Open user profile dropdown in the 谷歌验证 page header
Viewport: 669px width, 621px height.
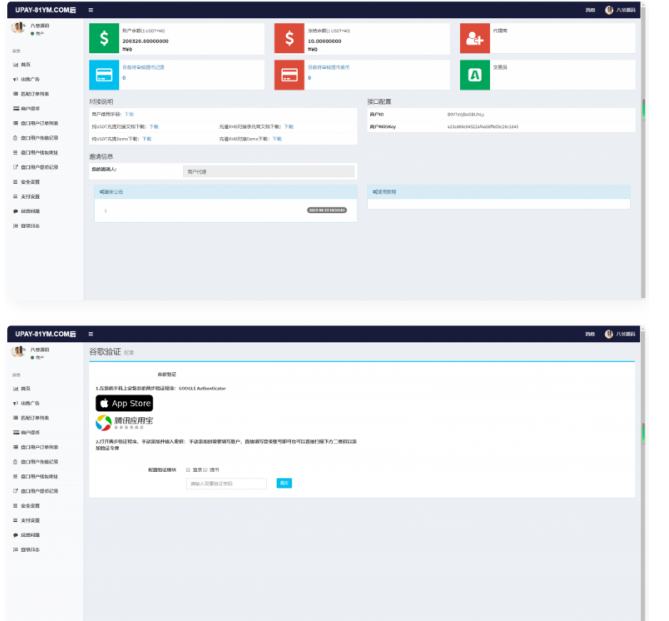coord(623,333)
